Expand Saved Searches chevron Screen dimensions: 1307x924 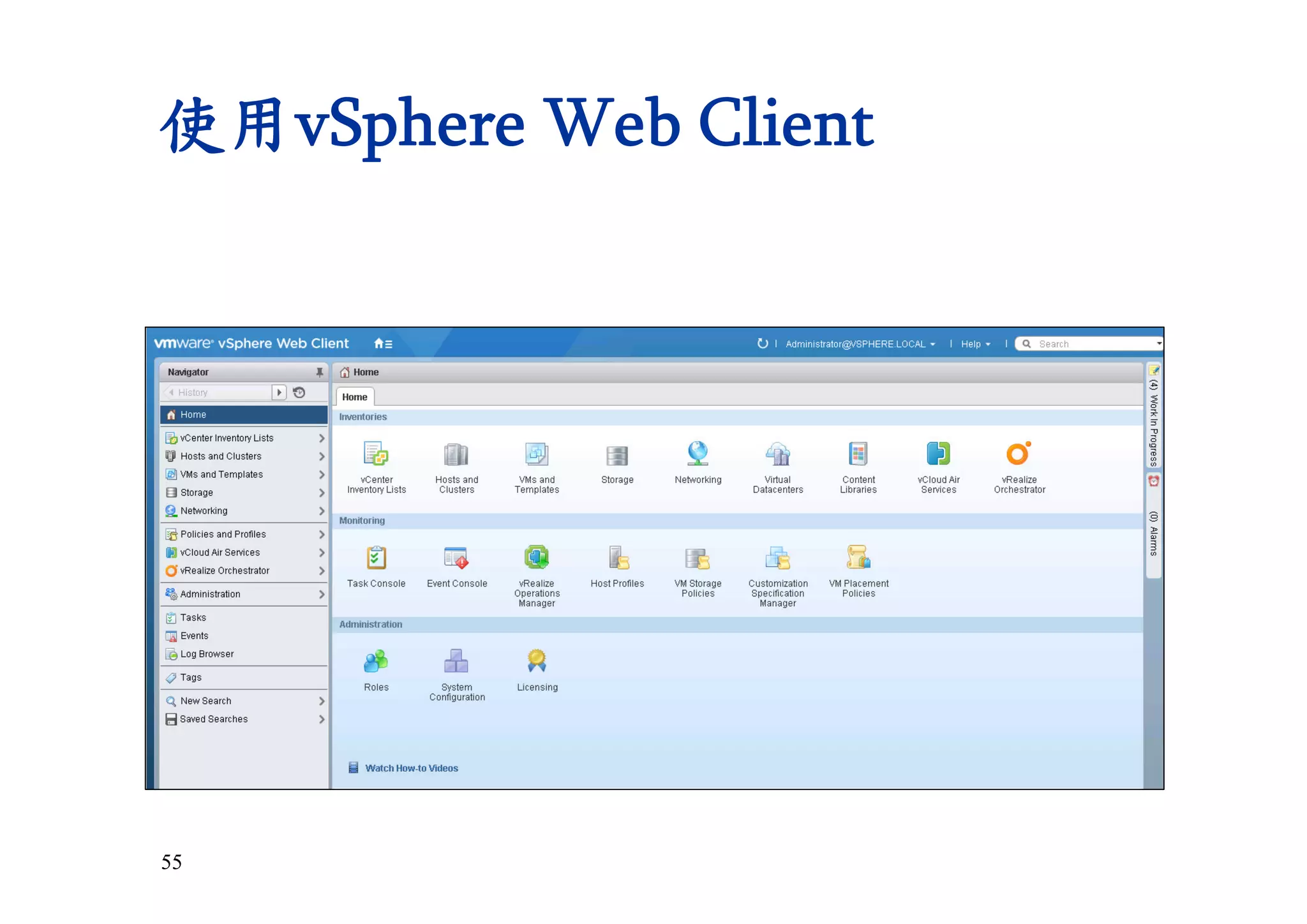tap(322, 719)
